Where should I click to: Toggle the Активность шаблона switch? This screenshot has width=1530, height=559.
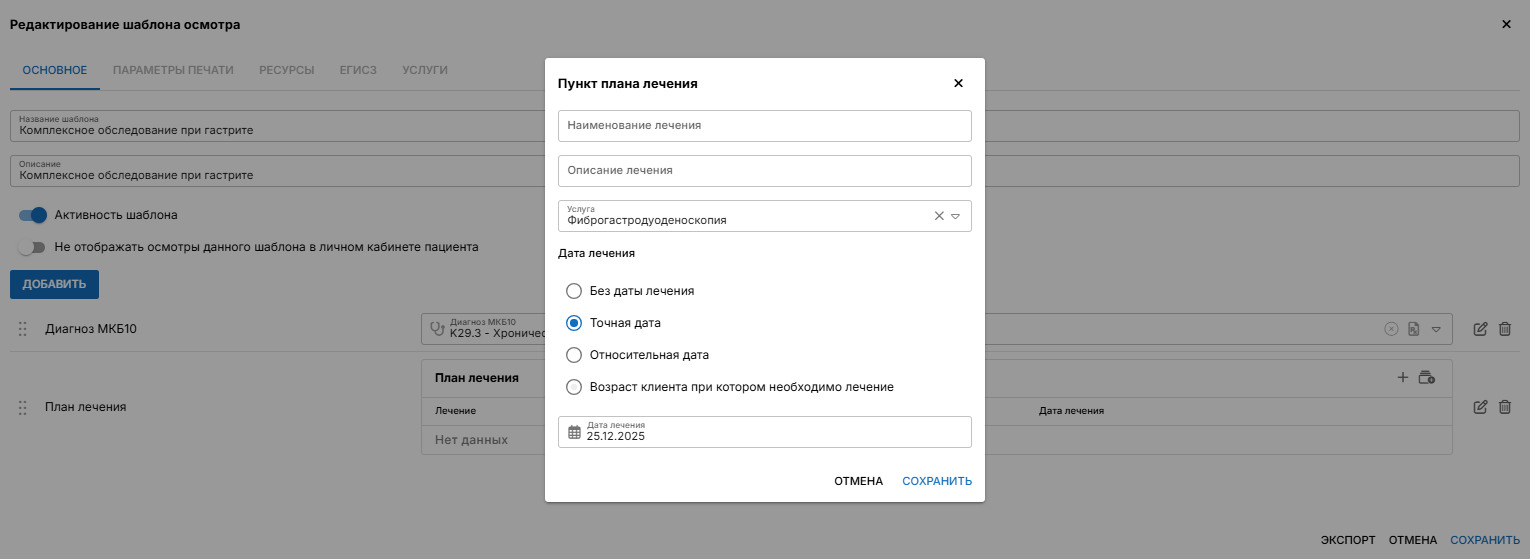coord(34,215)
